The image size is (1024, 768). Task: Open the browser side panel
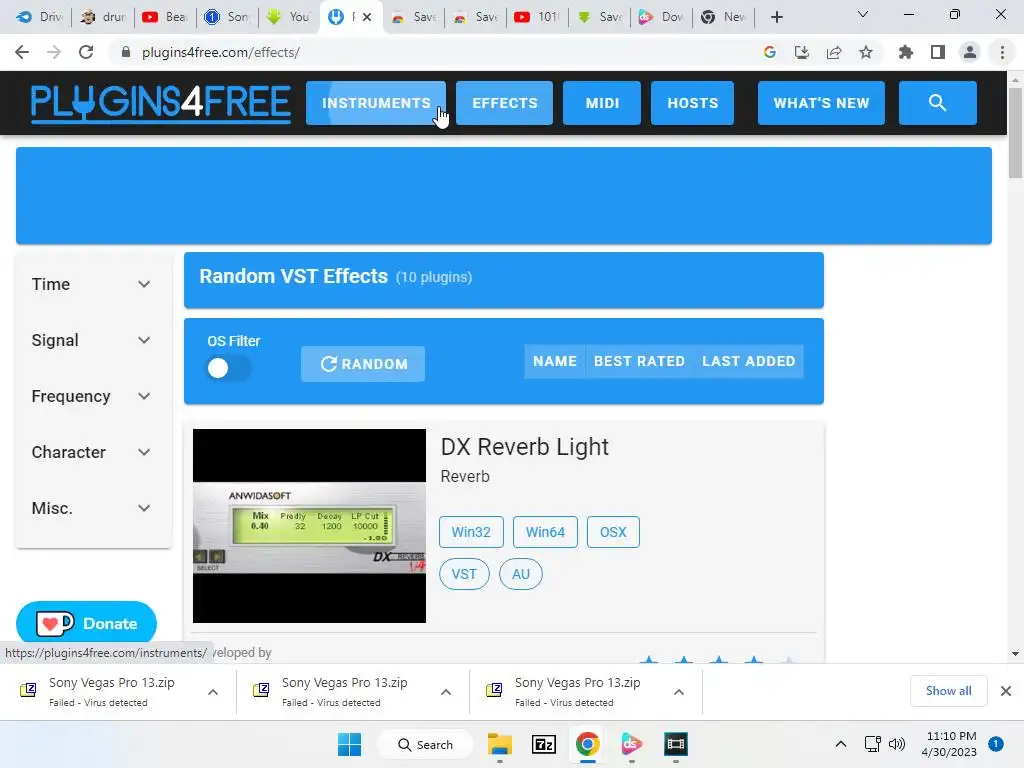938,52
